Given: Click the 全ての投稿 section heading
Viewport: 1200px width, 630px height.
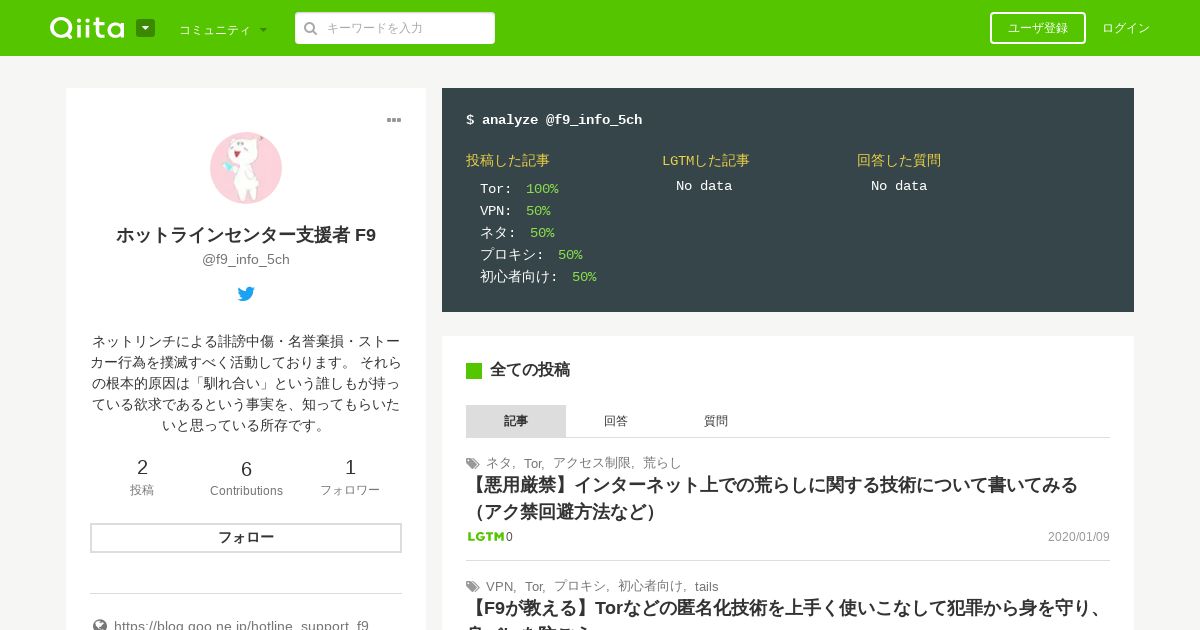Looking at the screenshot, I should (x=530, y=370).
